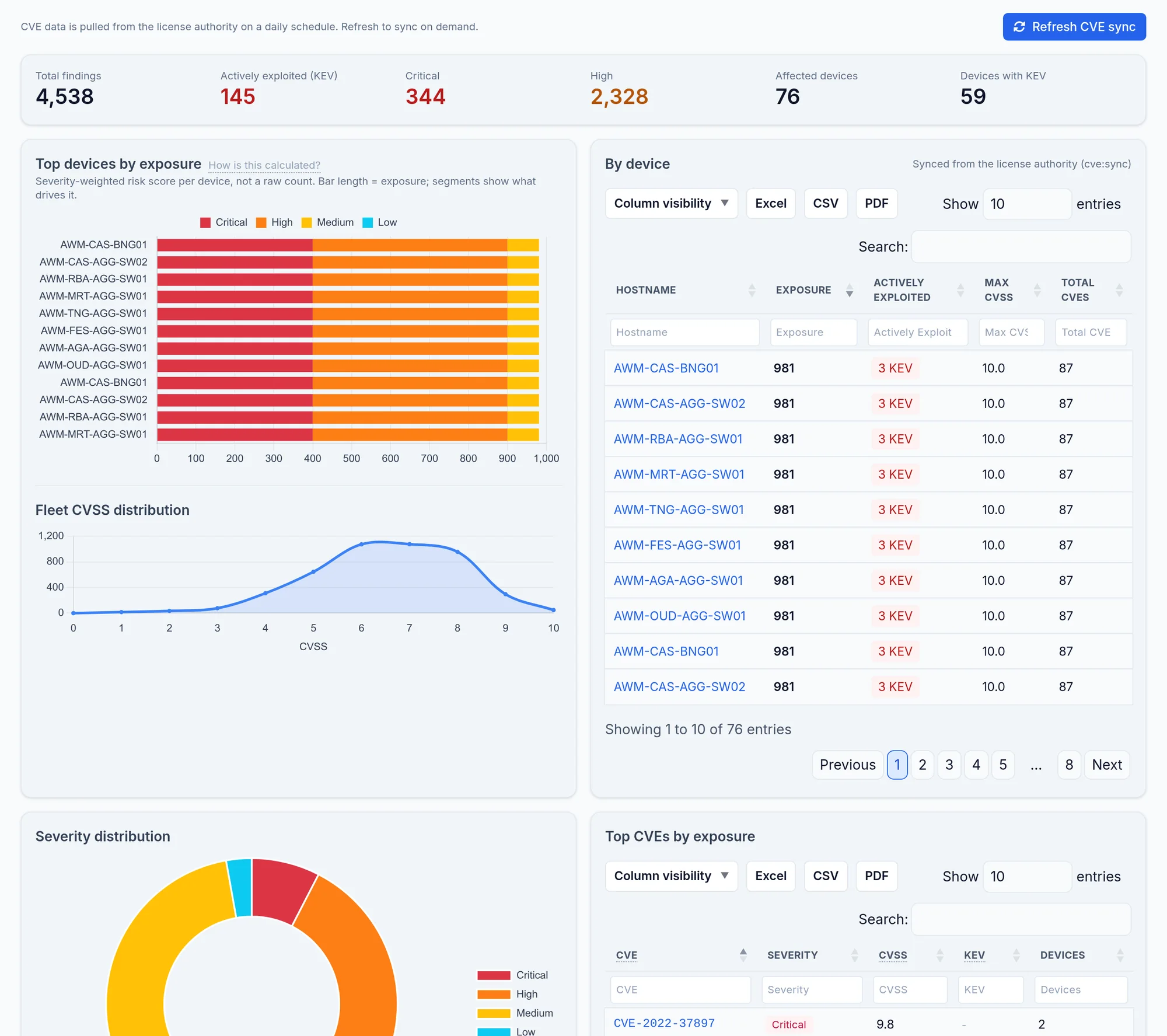1167x1036 pixels.
Task: Sort Top CVEs by KEV arrows
Action: click(1016, 955)
